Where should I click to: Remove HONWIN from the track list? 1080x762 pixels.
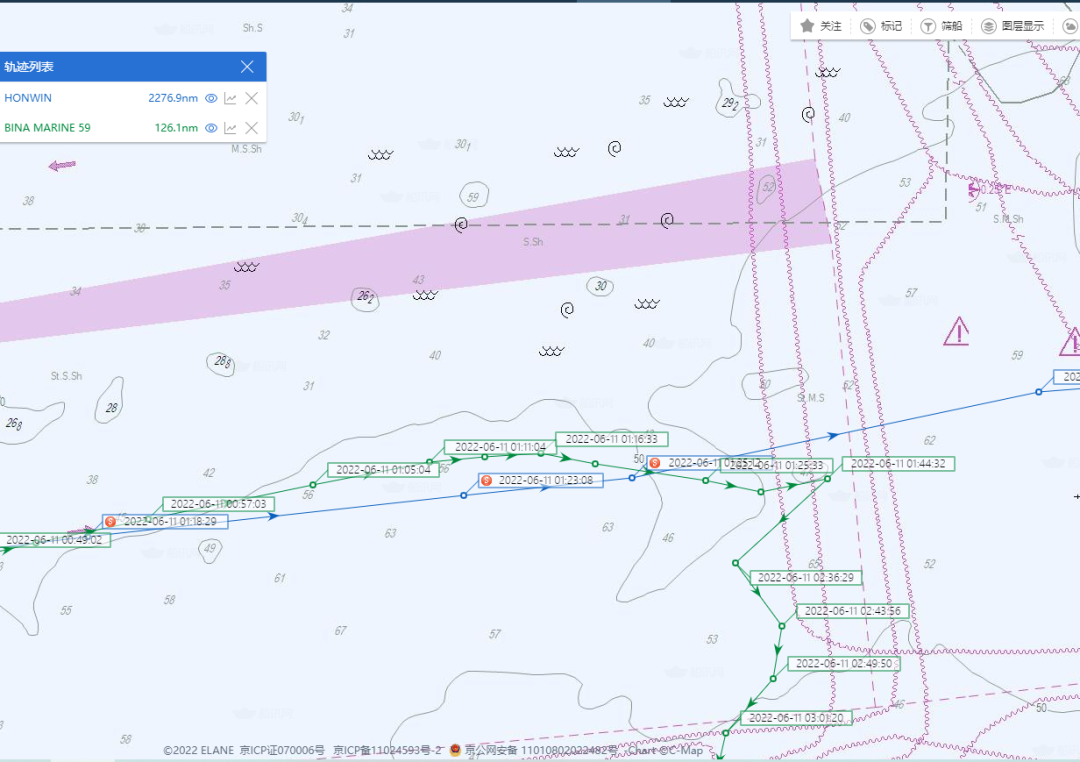(252, 98)
